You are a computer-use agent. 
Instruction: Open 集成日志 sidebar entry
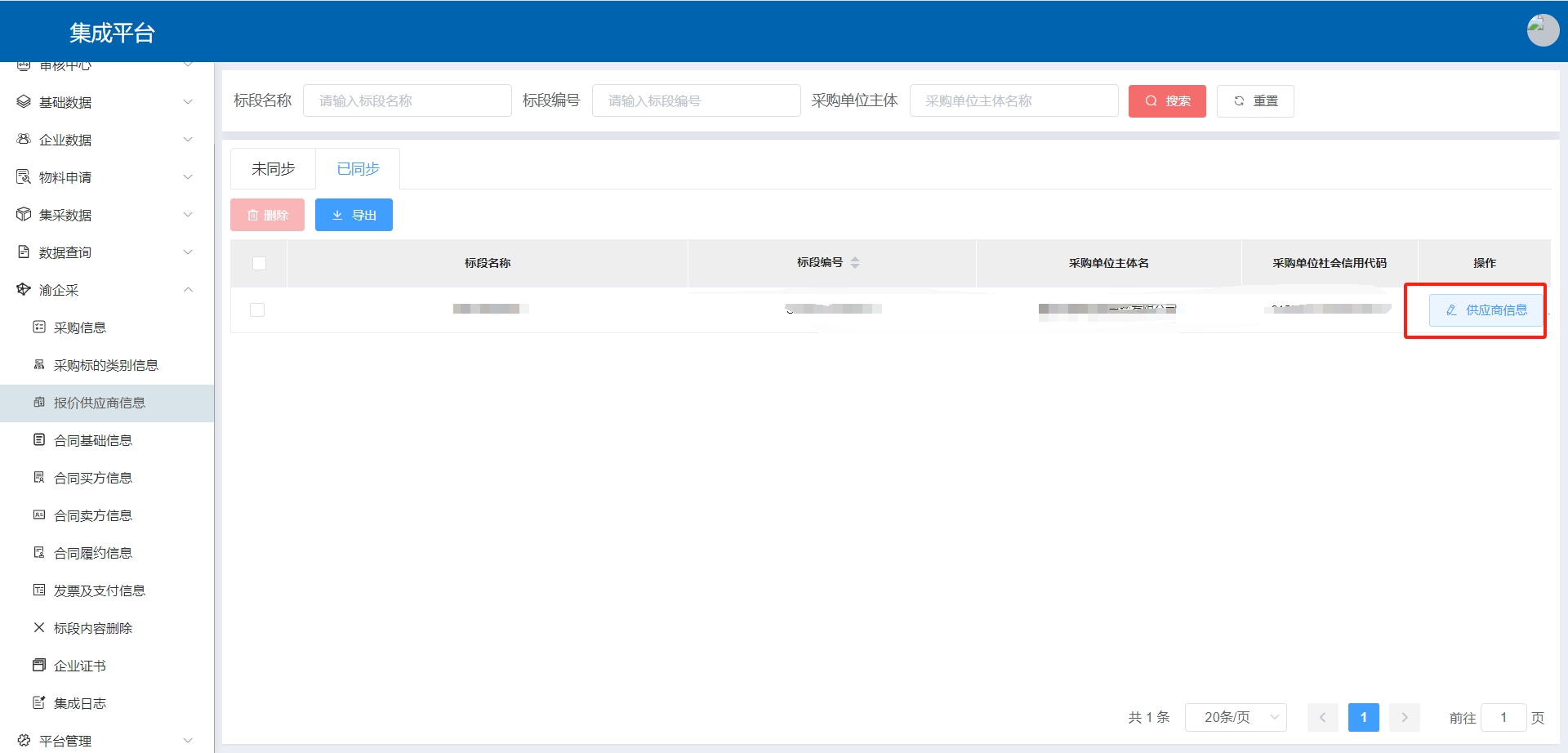[x=79, y=703]
